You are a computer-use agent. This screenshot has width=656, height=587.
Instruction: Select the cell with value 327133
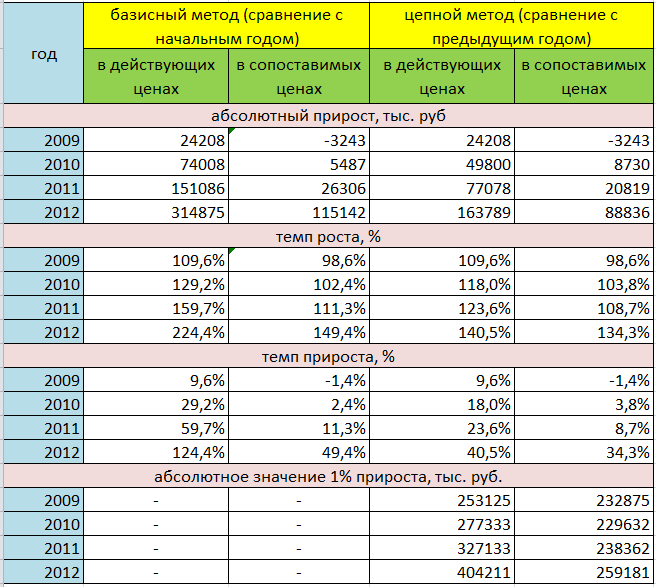(x=442, y=548)
